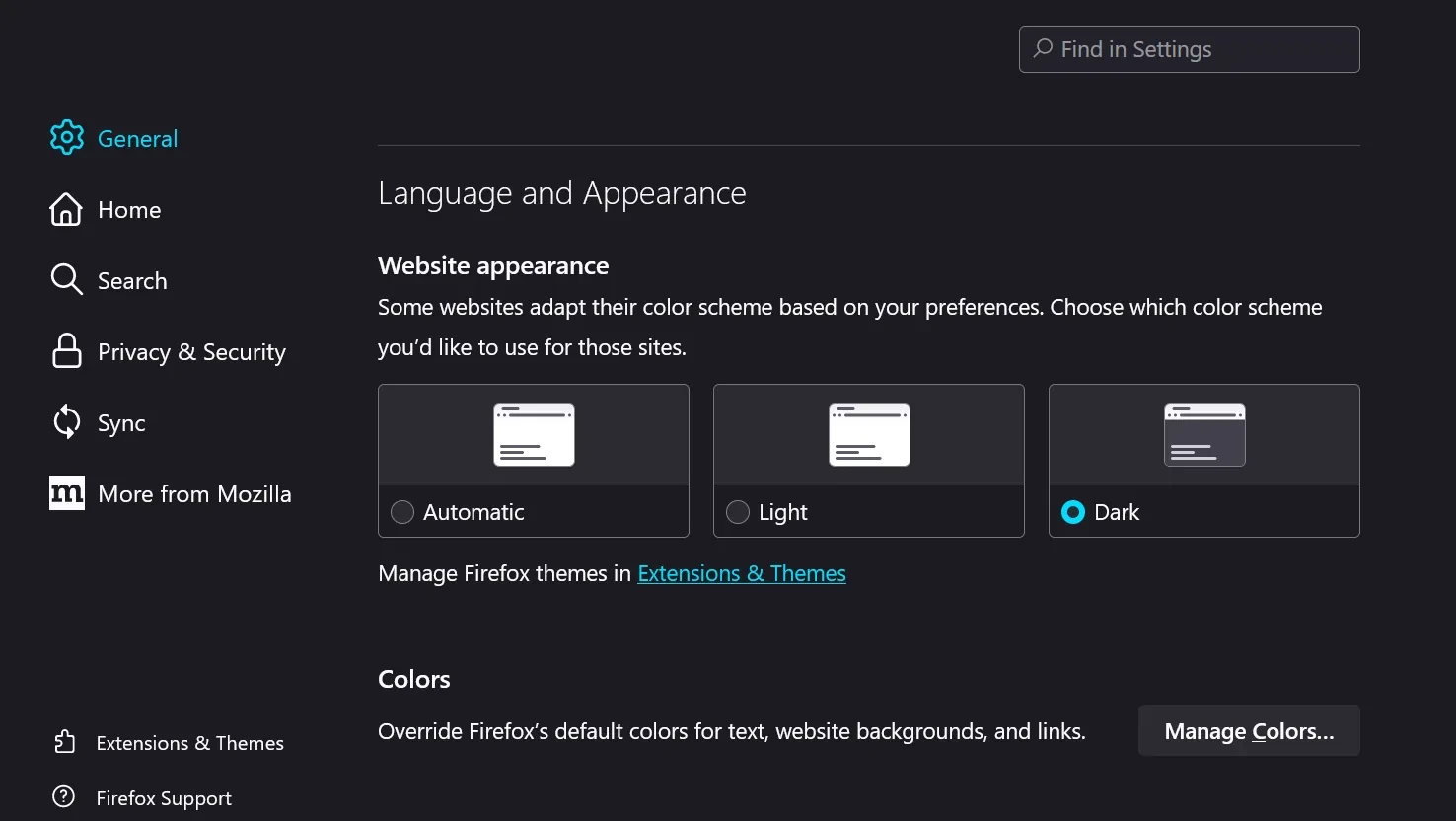Click the Mozilla logo icon

pos(66,493)
